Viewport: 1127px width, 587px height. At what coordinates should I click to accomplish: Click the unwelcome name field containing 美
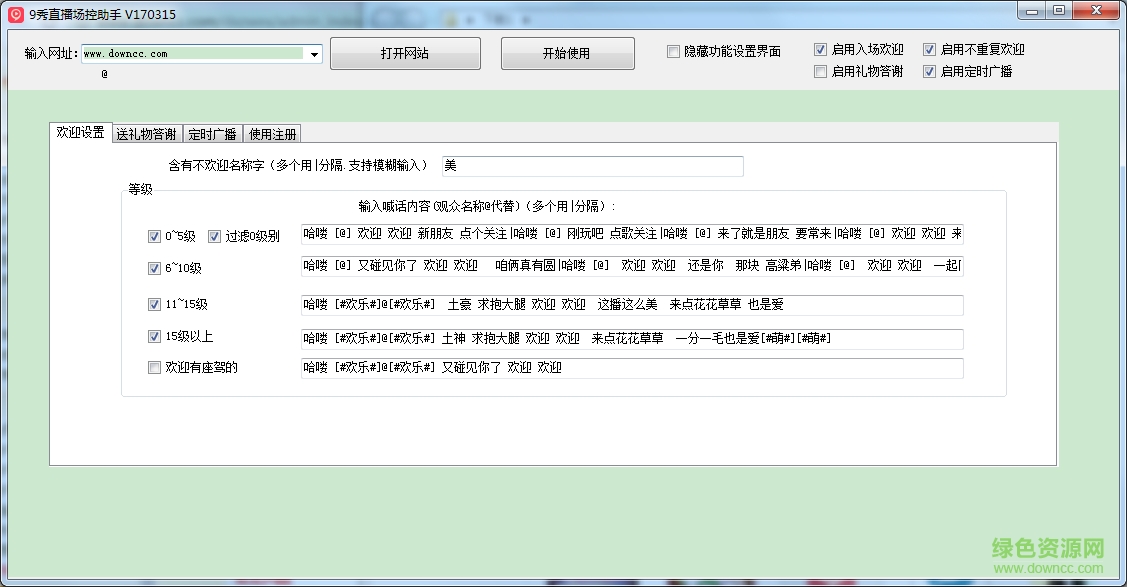point(593,166)
